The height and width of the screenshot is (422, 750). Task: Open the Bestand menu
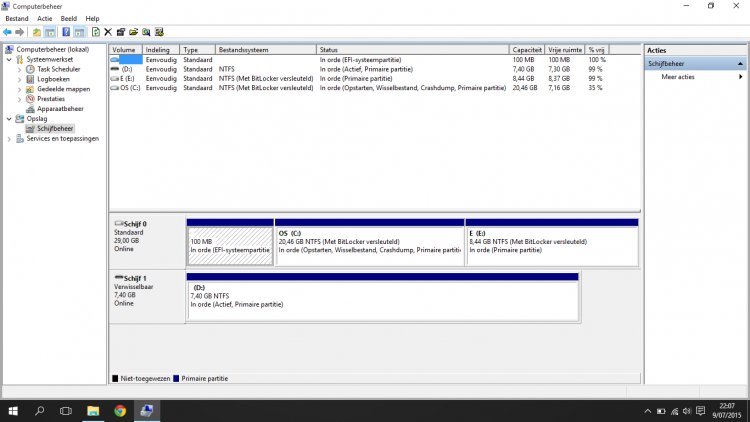17,18
